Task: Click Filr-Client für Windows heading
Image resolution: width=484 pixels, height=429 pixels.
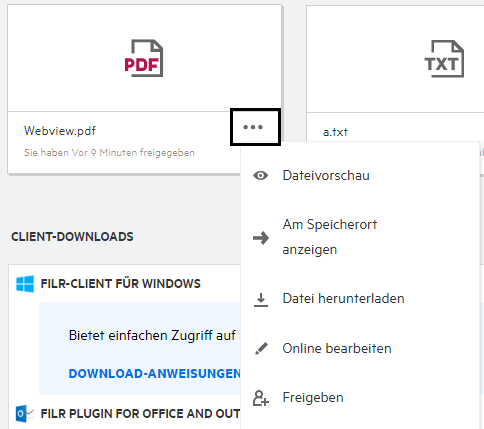Action: (121, 284)
